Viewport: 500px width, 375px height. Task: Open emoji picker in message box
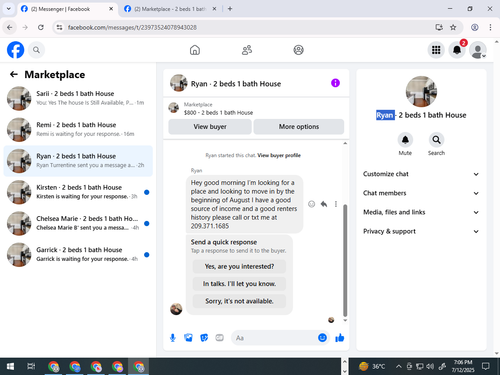322,338
